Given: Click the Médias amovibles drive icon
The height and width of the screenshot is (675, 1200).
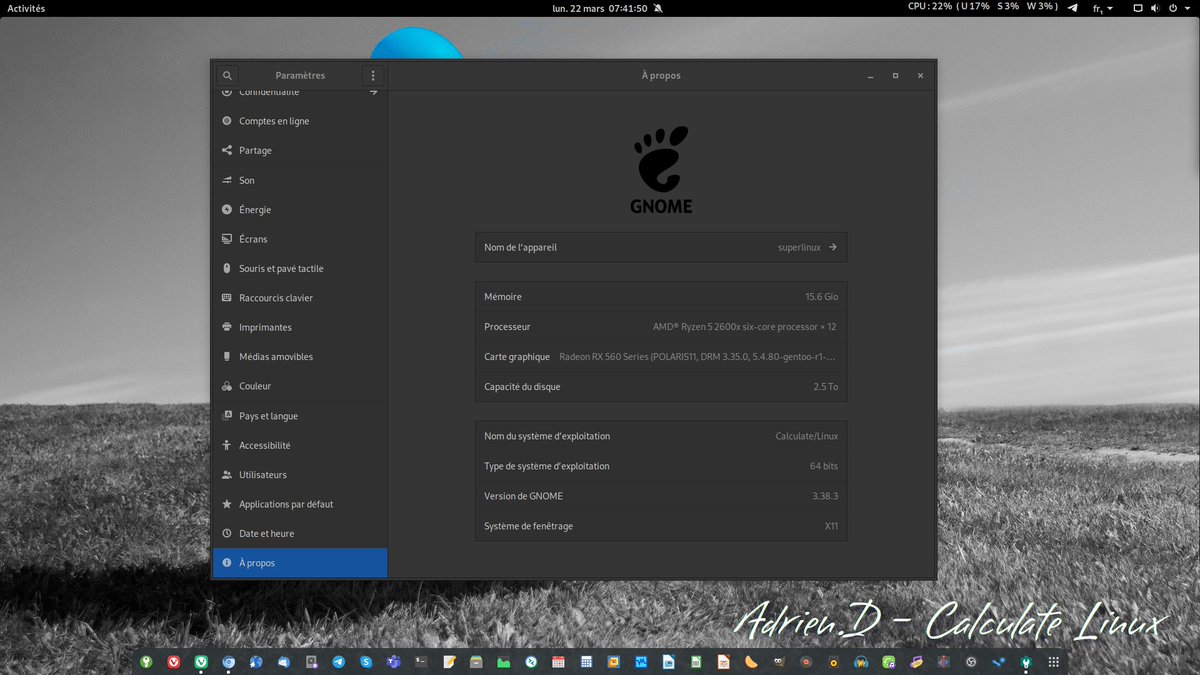Looking at the screenshot, I should [227, 356].
